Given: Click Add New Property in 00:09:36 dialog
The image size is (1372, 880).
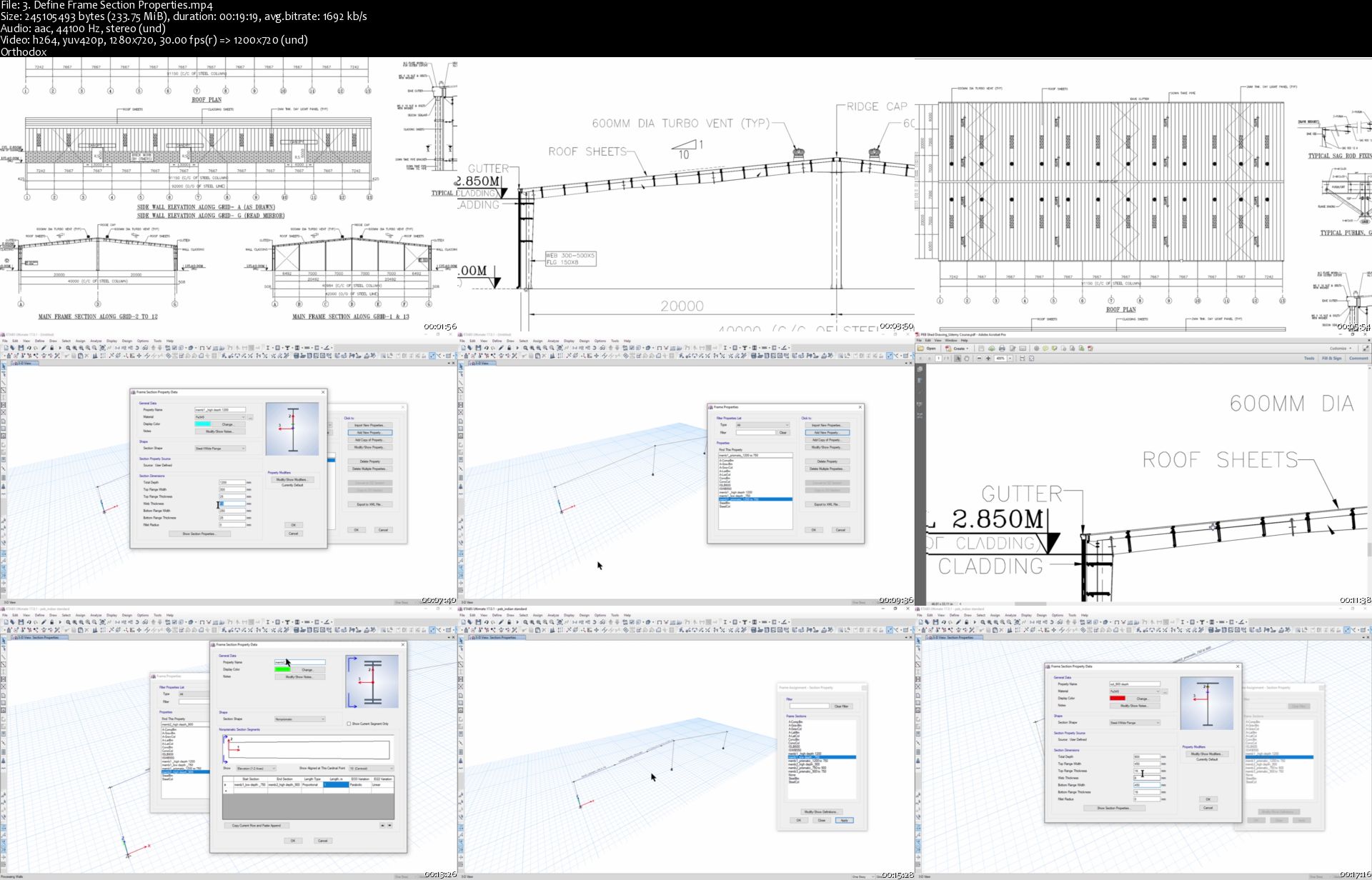Looking at the screenshot, I should 827,432.
